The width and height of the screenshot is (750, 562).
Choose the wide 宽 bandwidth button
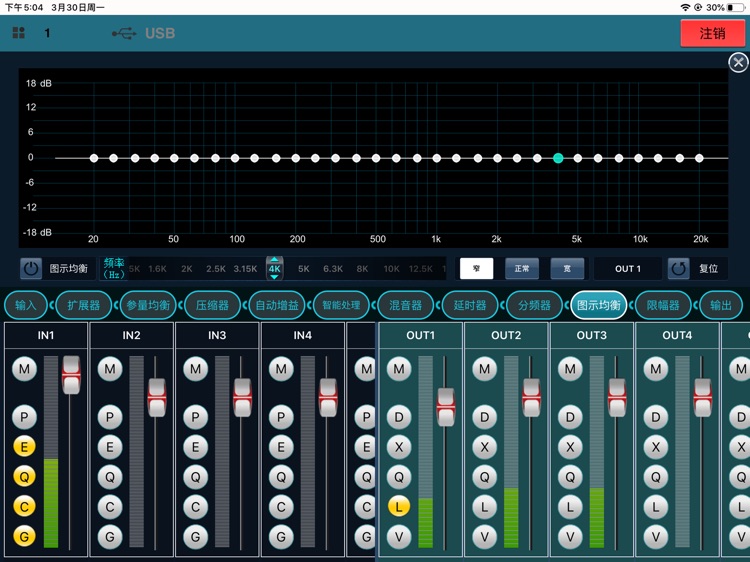point(567,269)
